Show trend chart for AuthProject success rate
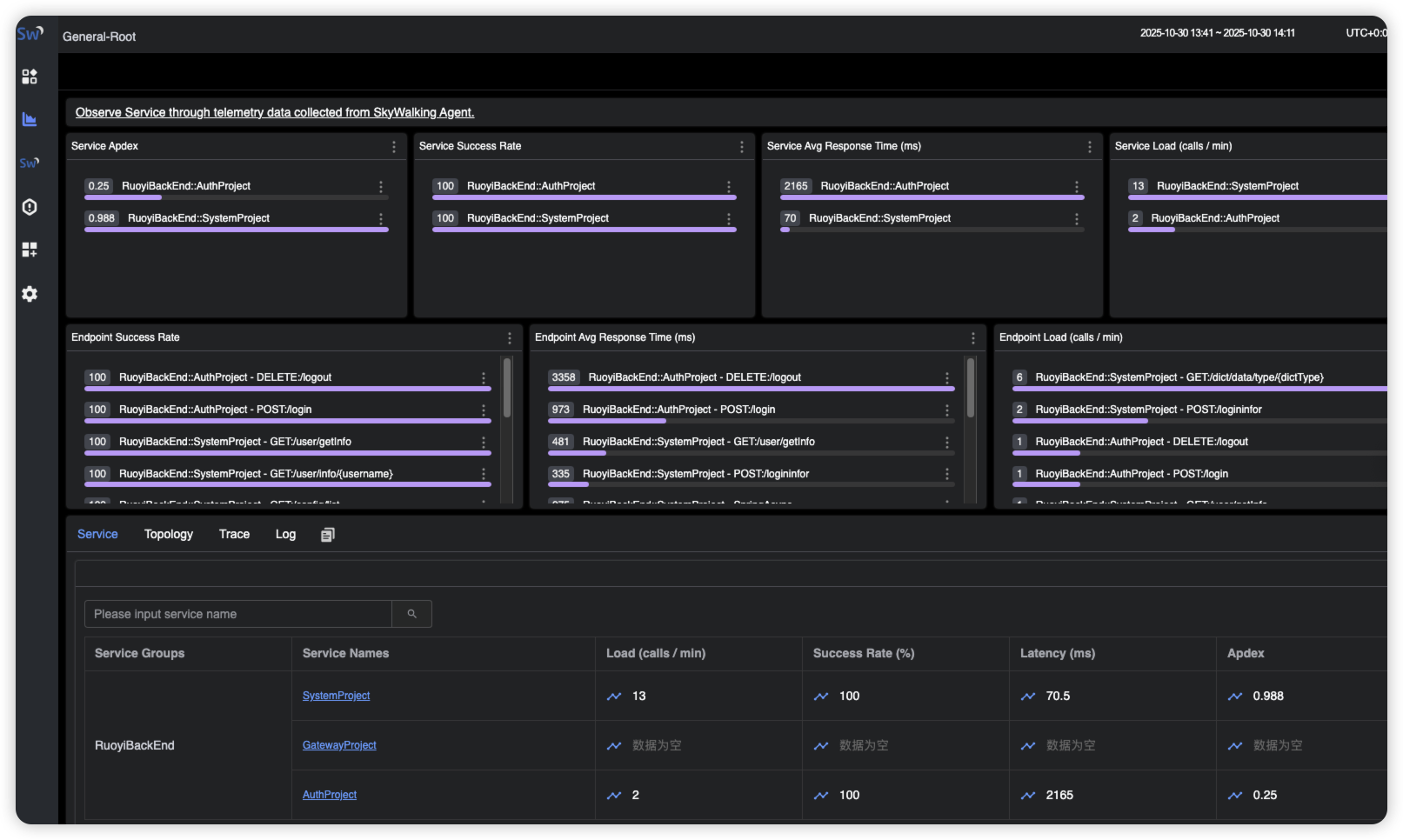The image size is (1403, 840). tap(821, 796)
